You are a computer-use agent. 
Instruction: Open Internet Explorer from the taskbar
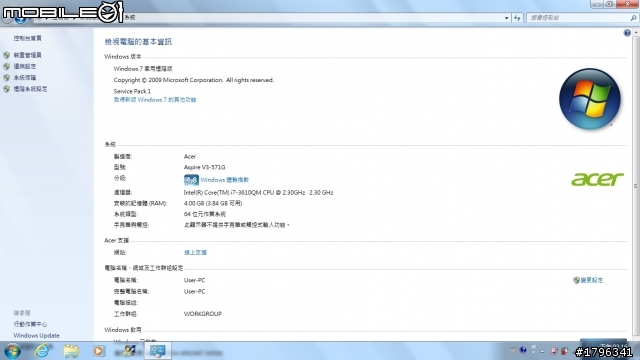point(42,351)
